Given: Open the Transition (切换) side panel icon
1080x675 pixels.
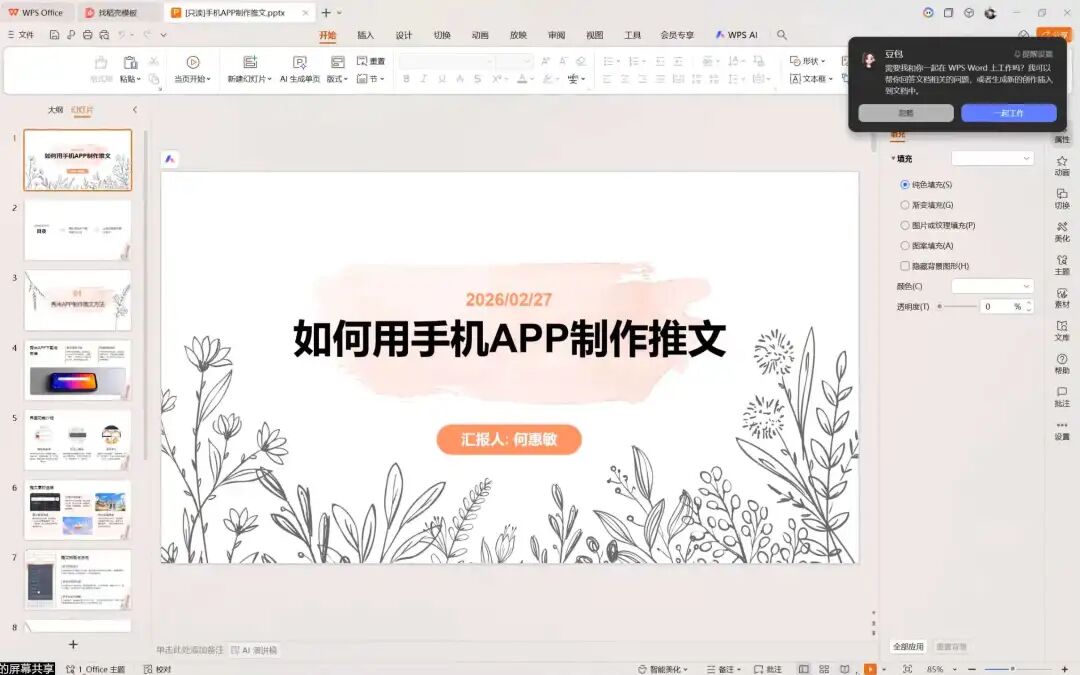Looking at the screenshot, I should click(x=1062, y=198).
